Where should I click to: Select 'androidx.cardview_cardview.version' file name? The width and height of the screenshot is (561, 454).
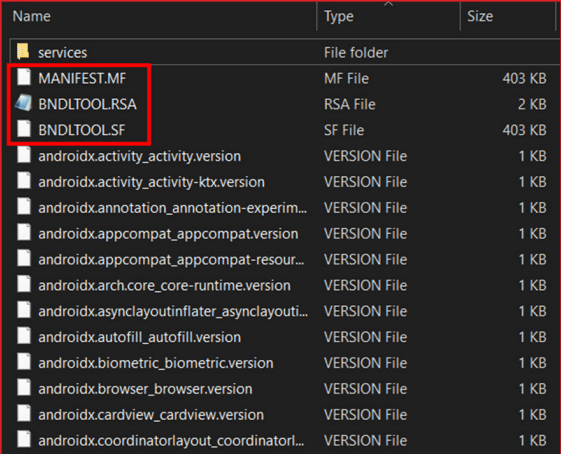[151, 415]
